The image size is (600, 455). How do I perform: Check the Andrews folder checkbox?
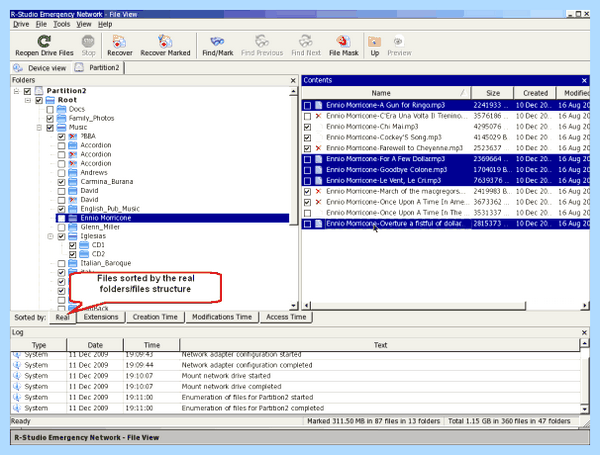[x=61, y=173]
